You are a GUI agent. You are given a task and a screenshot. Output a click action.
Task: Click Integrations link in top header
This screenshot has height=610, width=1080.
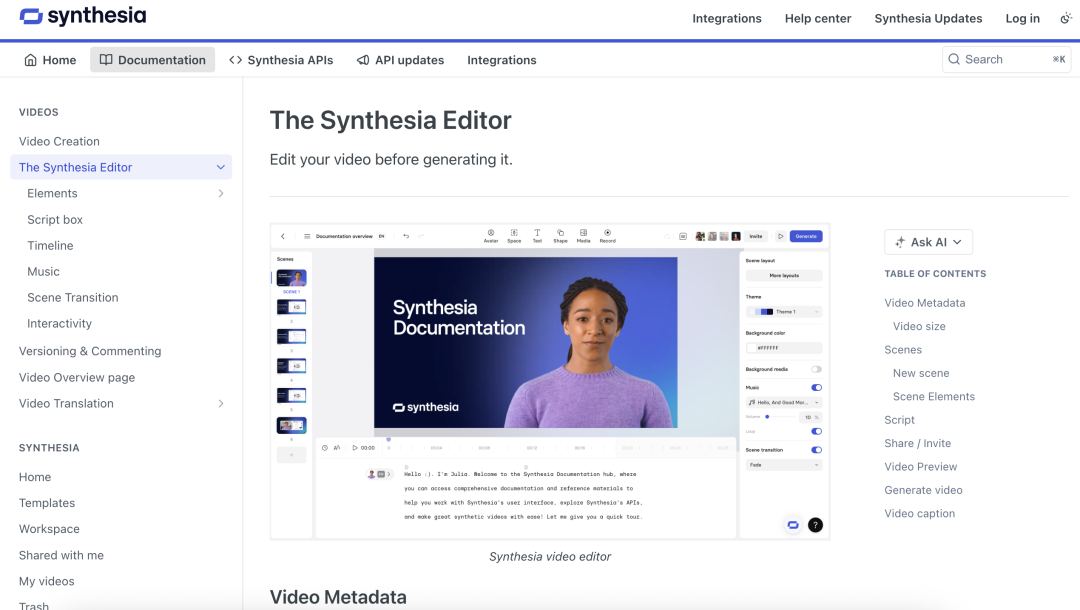727,19
